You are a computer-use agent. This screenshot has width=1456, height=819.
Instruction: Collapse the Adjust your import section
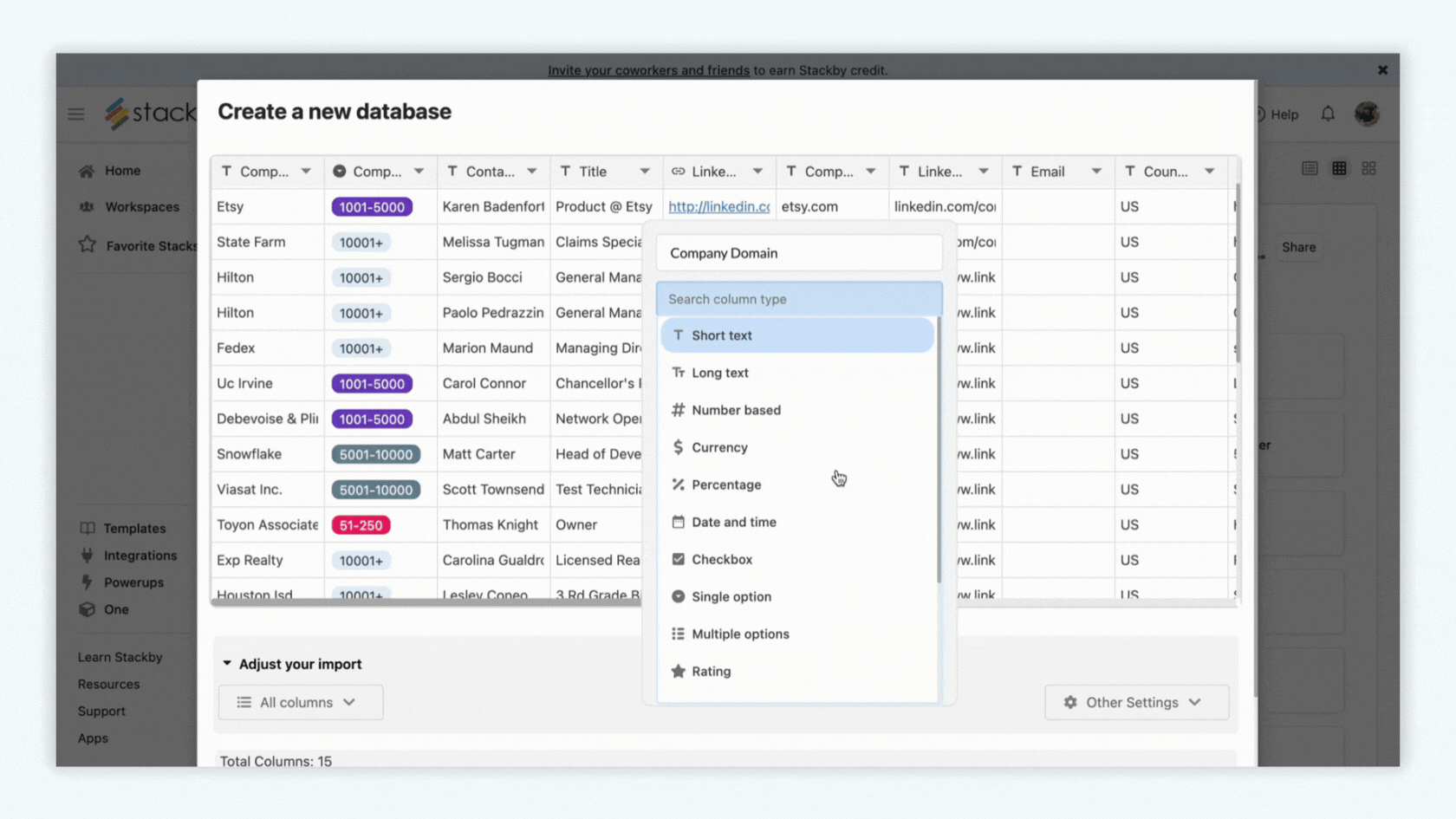pyautogui.click(x=226, y=663)
